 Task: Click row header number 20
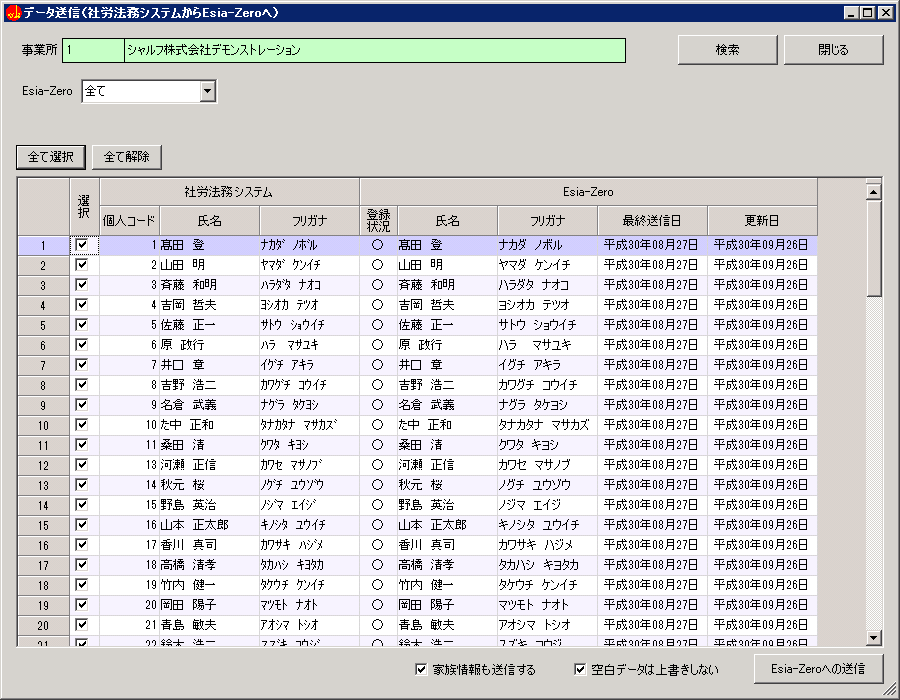[x=44, y=625]
